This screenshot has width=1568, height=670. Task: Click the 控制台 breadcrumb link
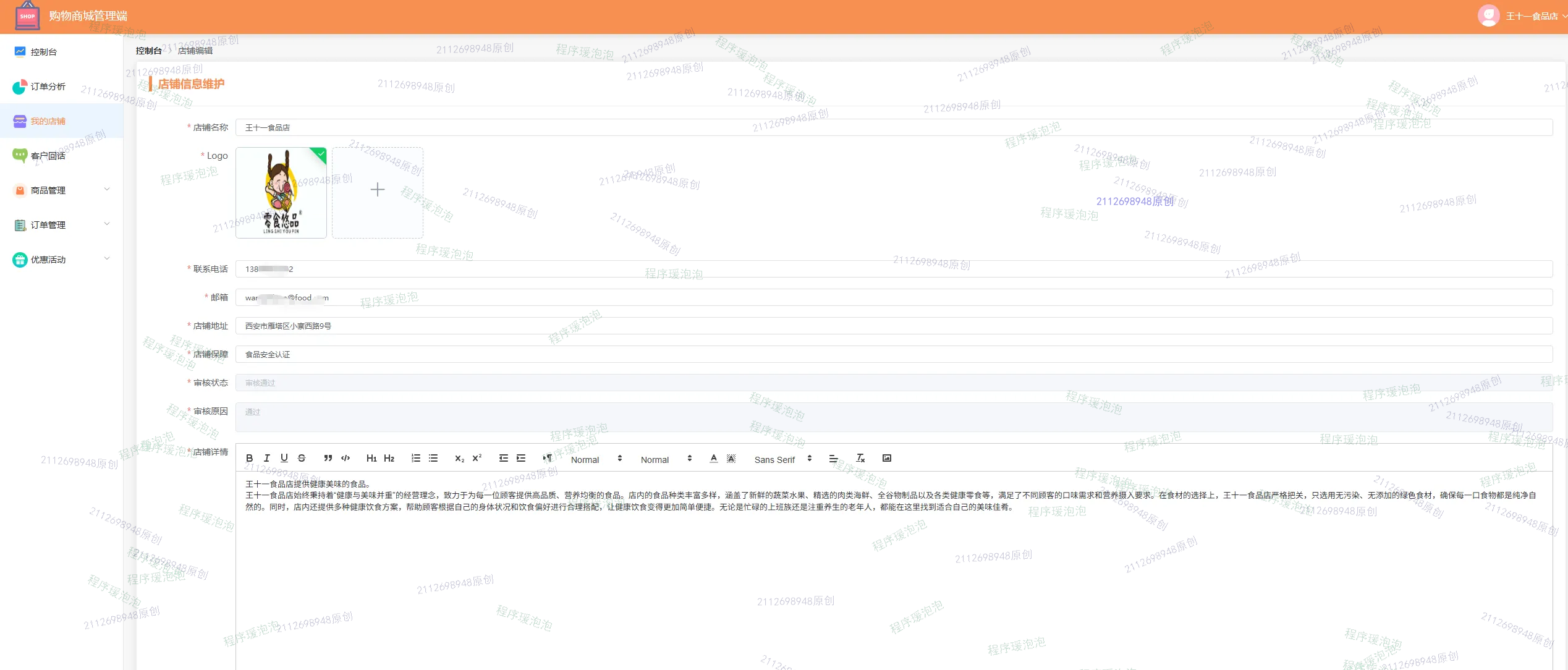pyautogui.click(x=148, y=51)
